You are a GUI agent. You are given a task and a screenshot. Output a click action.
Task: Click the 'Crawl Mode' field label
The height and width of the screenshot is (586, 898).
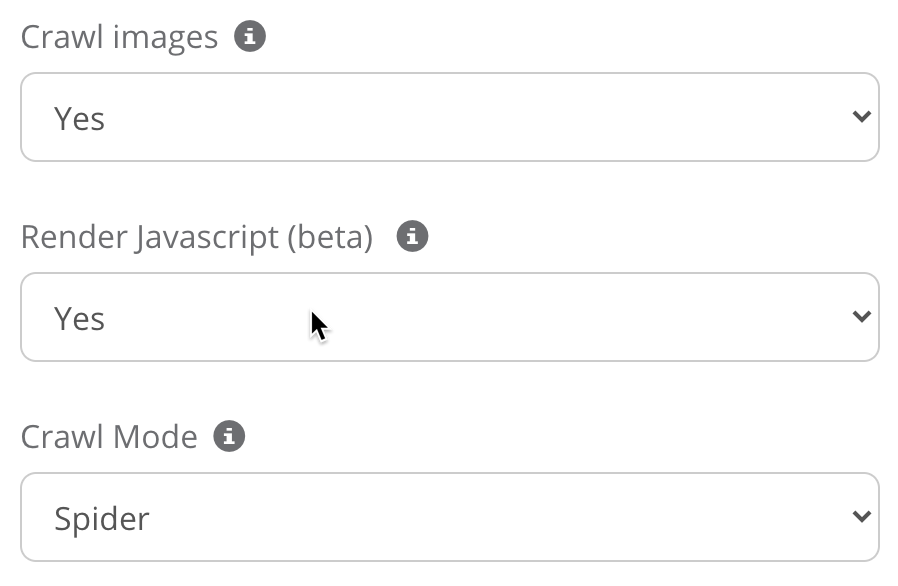tap(109, 438)
